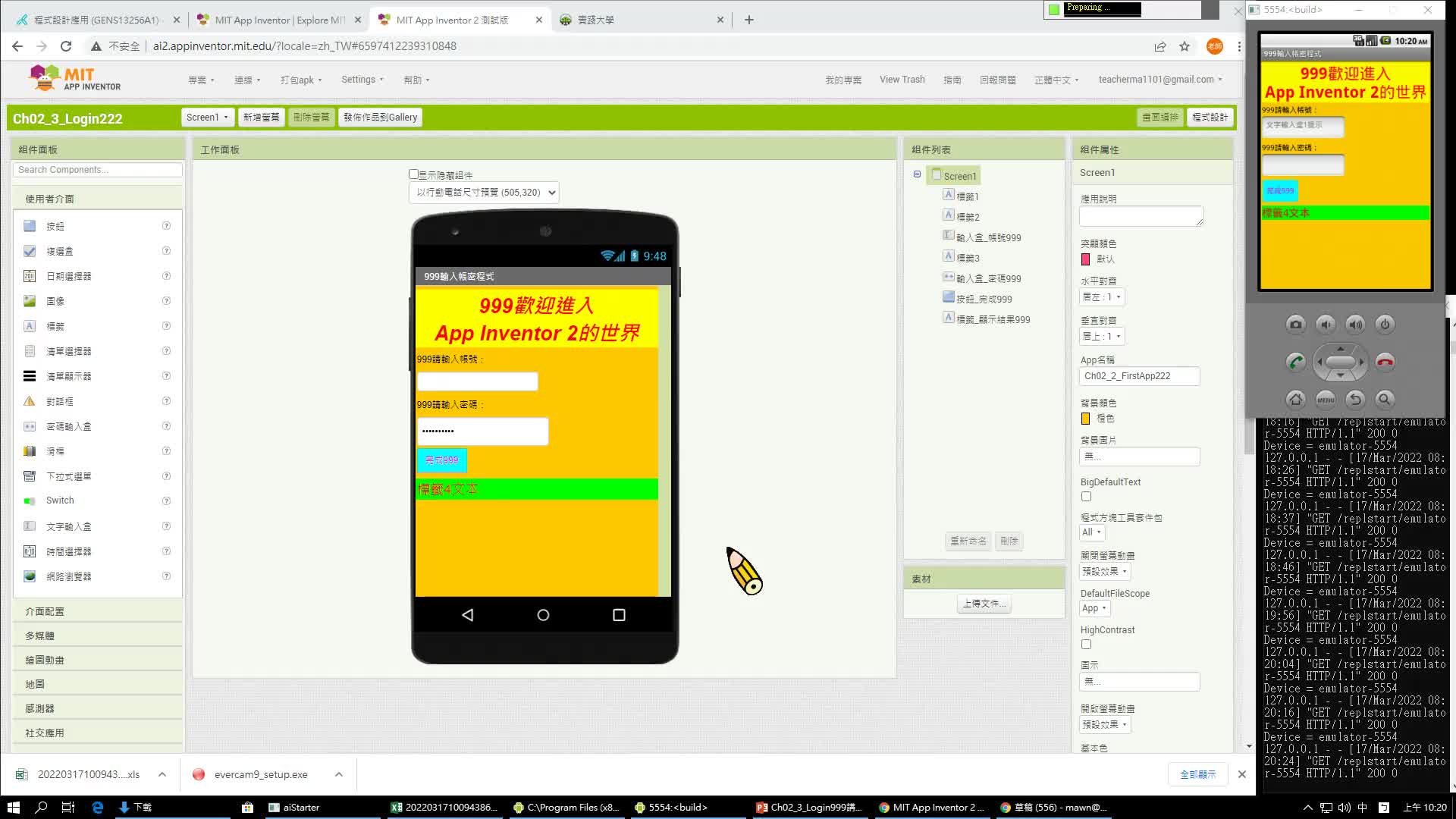1456x819 pixels.
Task: Open the Settings menu
Action: click(362, 80)
